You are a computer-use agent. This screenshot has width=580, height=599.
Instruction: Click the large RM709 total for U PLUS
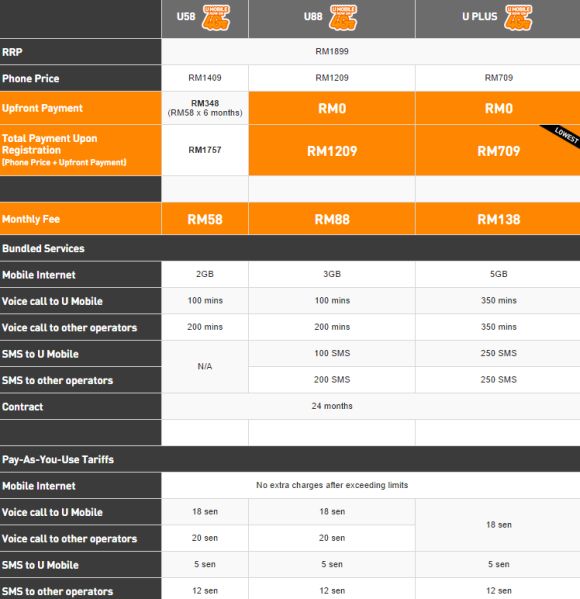[x=499, y=151]
